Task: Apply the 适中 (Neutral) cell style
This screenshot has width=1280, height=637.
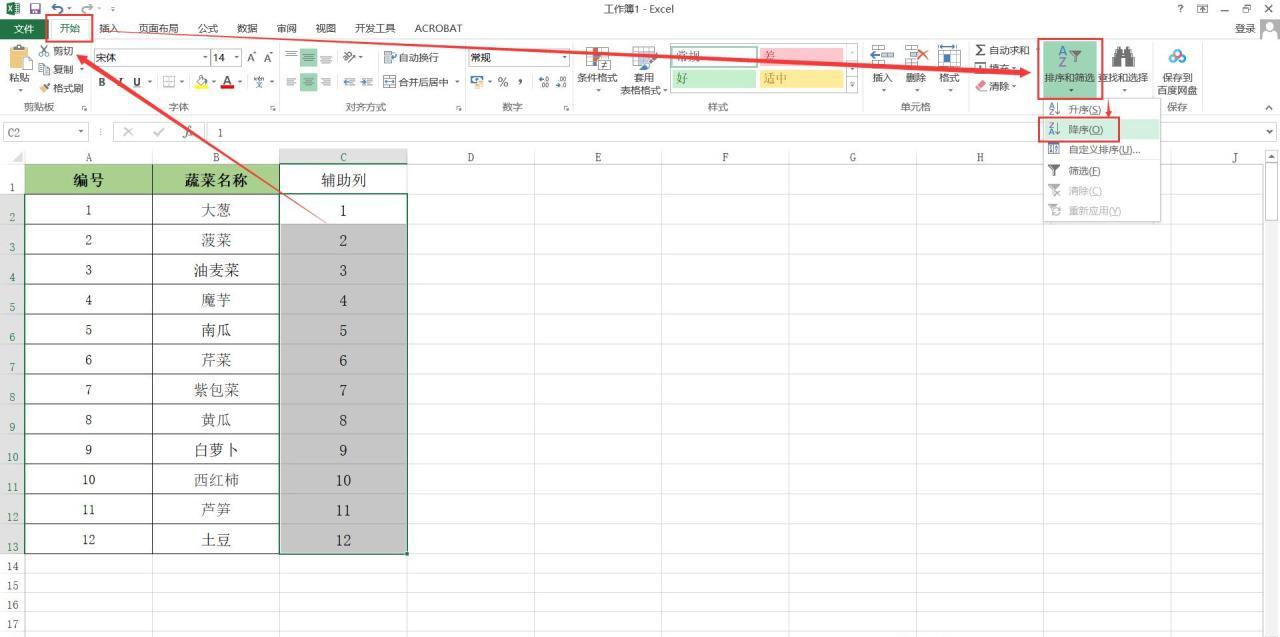Action: click(x=801, y=78)
